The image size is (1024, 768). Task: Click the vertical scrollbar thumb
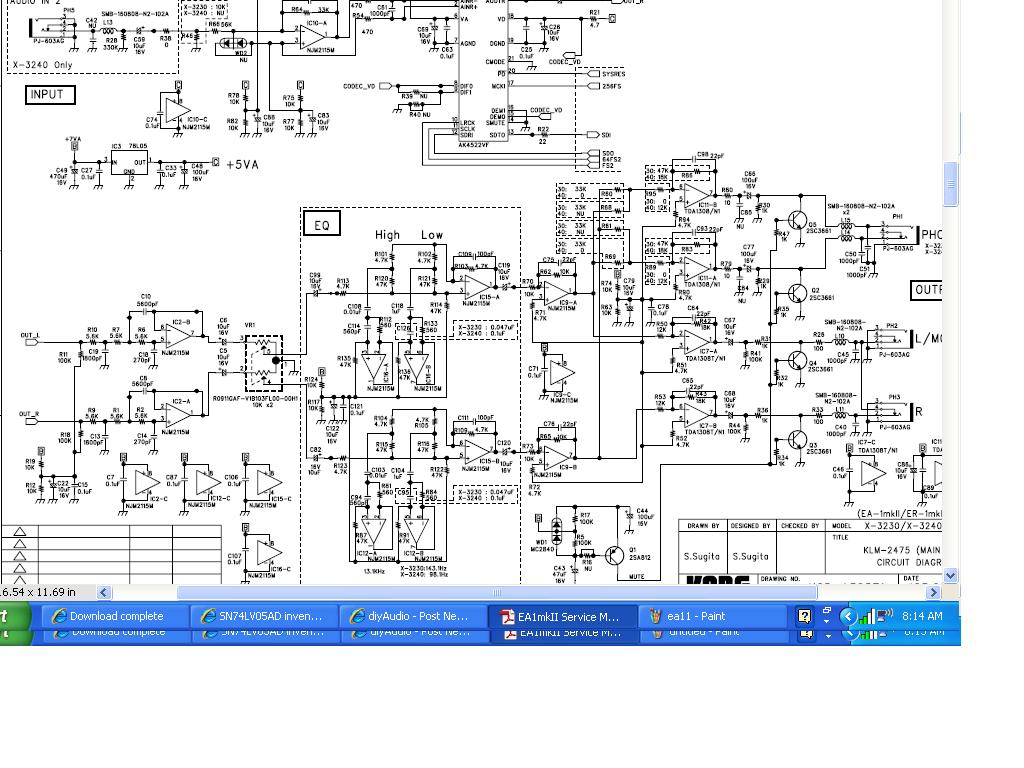point(951,184)
